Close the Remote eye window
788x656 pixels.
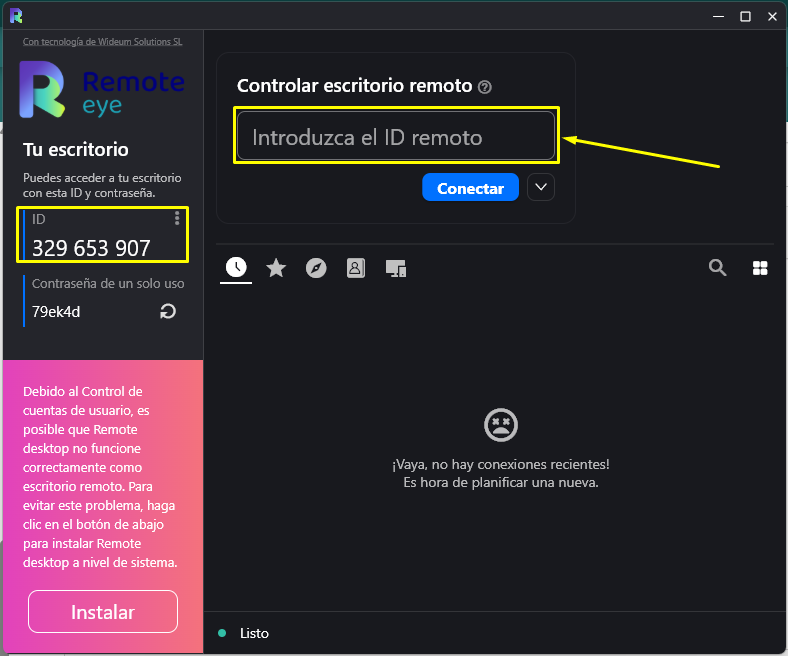point(772,17)
